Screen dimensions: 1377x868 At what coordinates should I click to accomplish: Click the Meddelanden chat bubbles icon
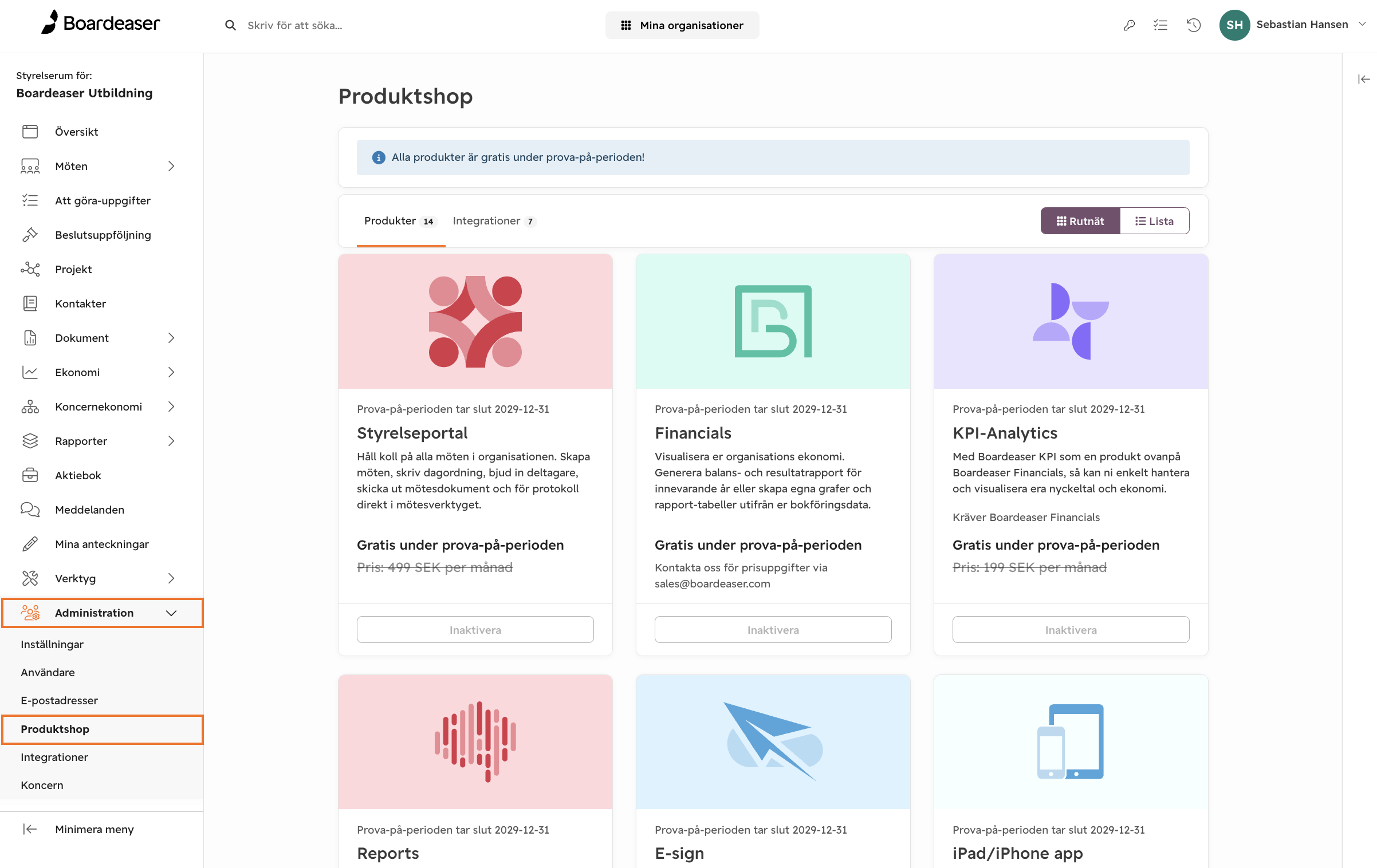(30, 510)
